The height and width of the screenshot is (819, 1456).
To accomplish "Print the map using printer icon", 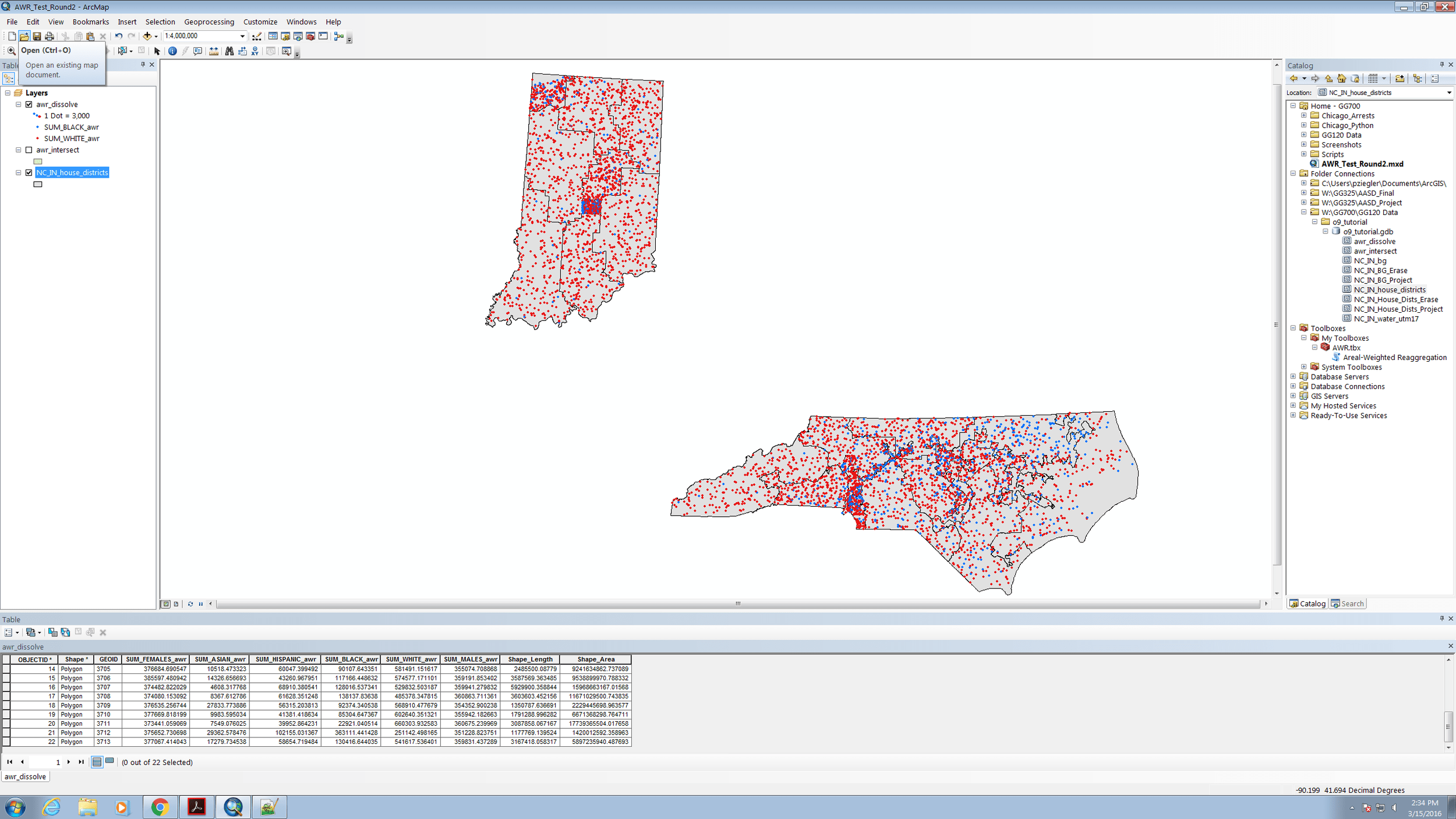I will [50, 36].
